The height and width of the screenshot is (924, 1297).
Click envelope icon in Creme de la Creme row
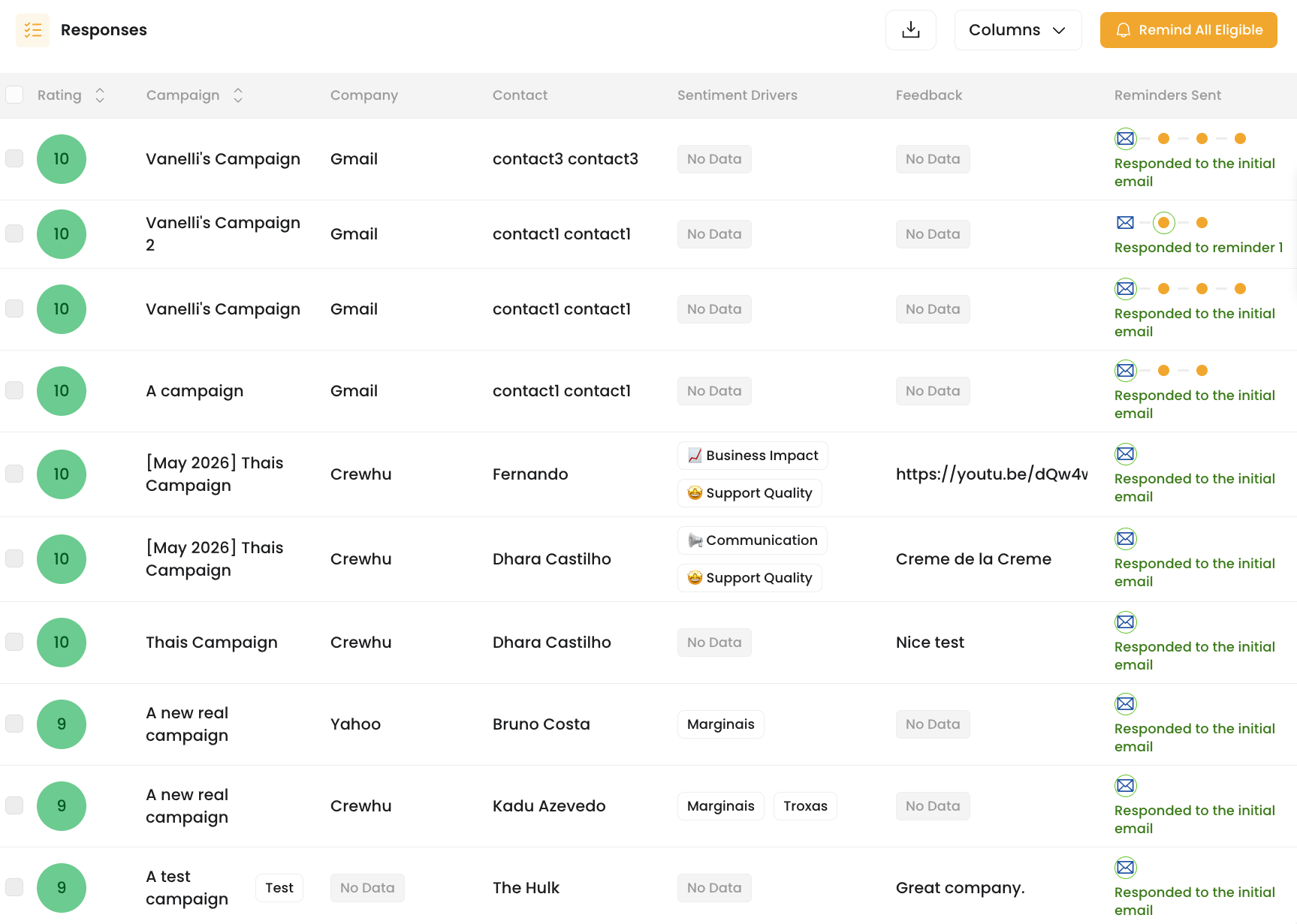[x=1125, y=539]
